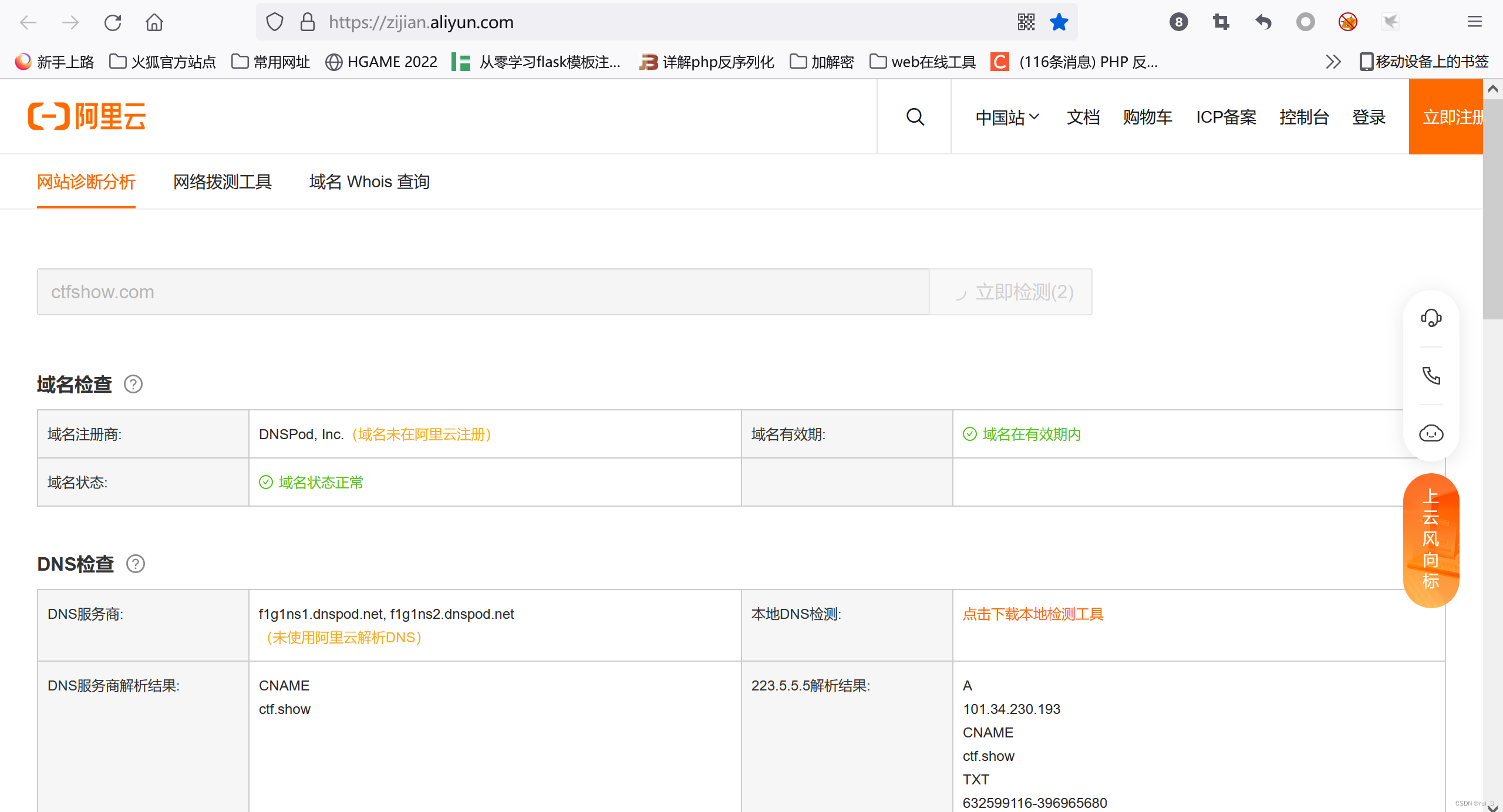1503x812 pixels.
Task: Click the undo arrow extension icon
Action: click(x=1263, y=22)
